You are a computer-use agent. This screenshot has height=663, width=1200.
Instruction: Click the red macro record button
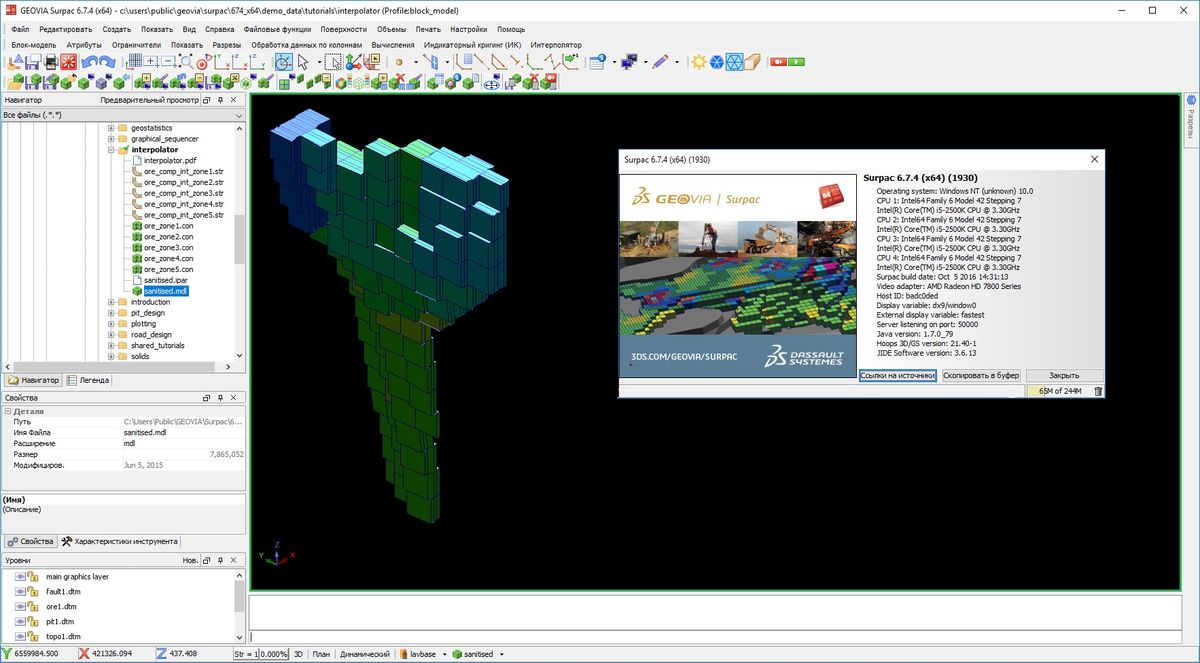click(779, 62)
